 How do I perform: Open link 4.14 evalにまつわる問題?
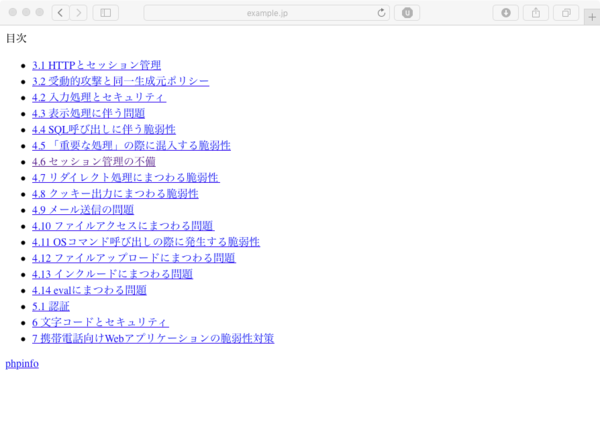coord(89,290)
